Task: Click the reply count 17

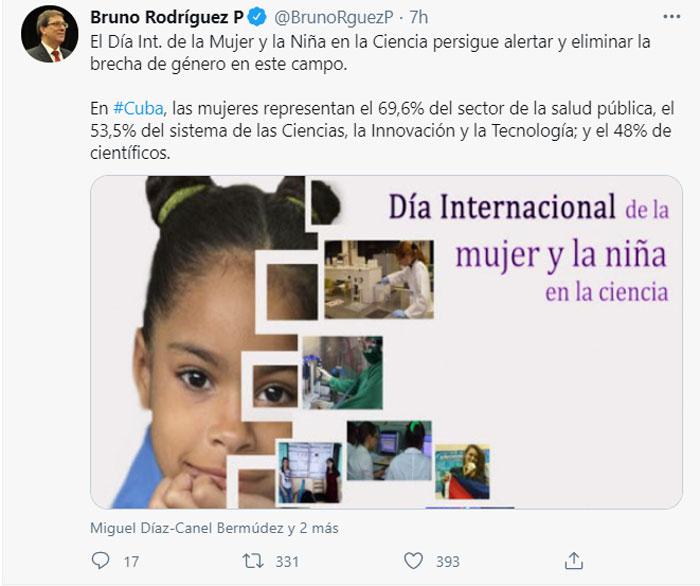Action: point(131,561)
